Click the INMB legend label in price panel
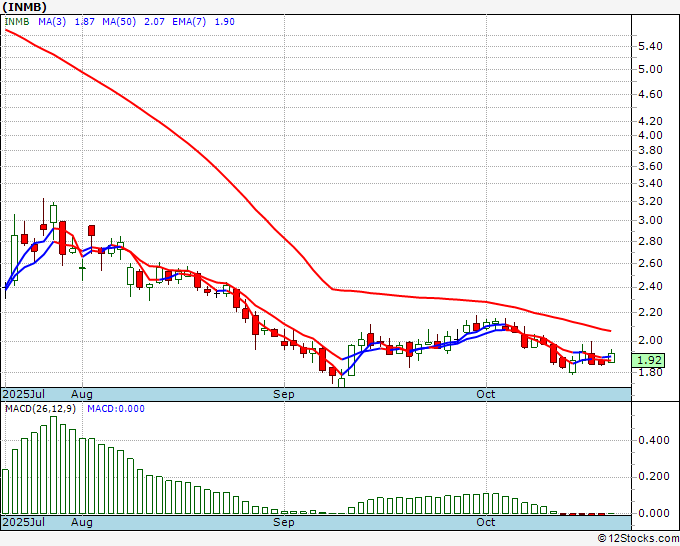 click(x=19, y=21)
